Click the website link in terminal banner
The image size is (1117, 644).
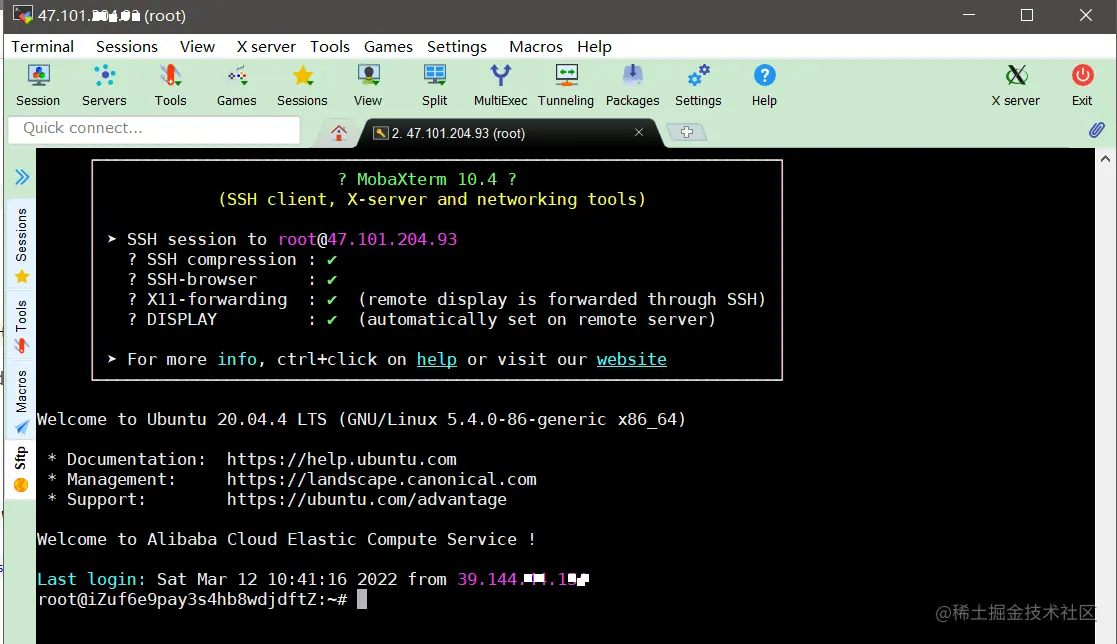632,359
